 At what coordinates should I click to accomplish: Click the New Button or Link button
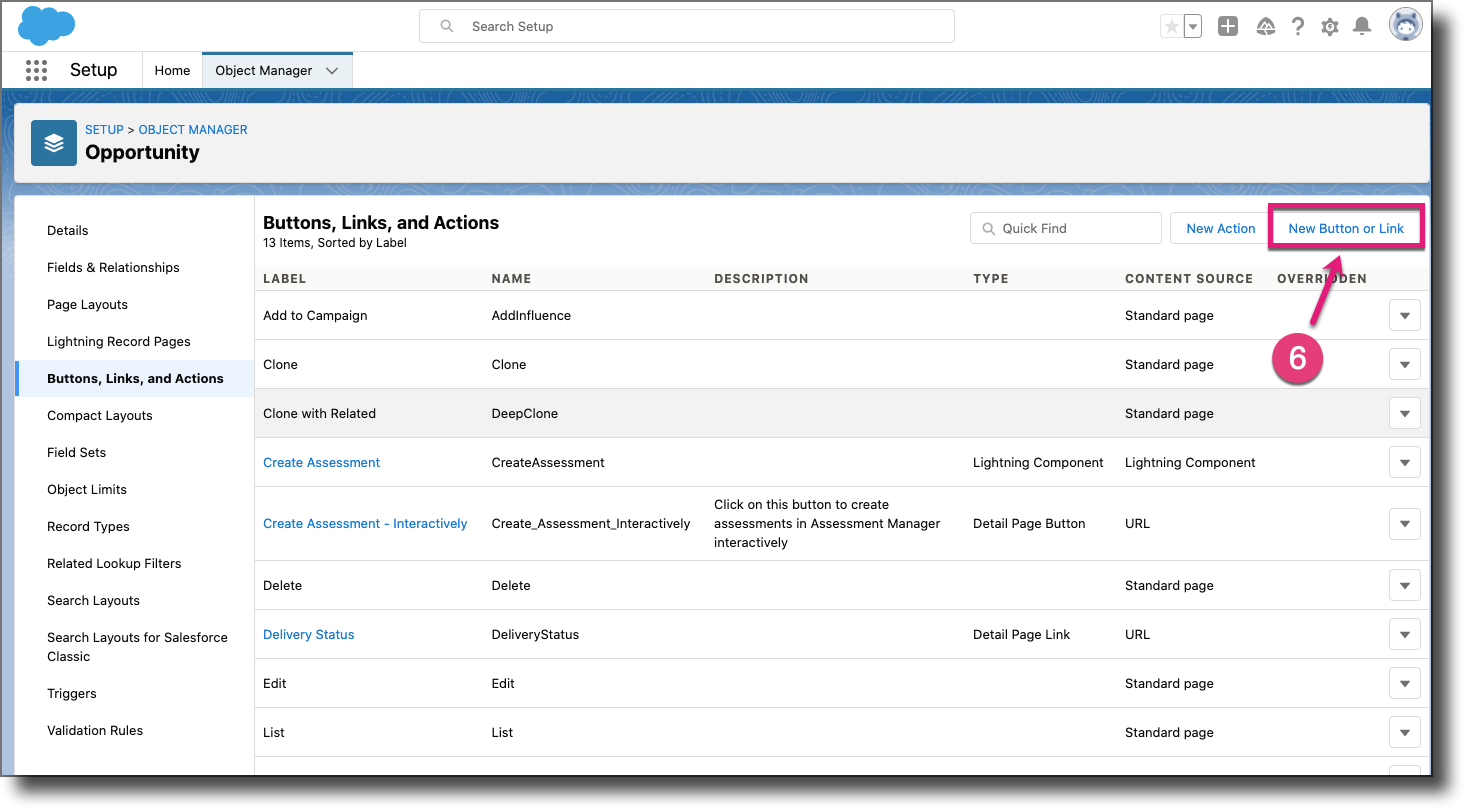[x=1346, y=229]
